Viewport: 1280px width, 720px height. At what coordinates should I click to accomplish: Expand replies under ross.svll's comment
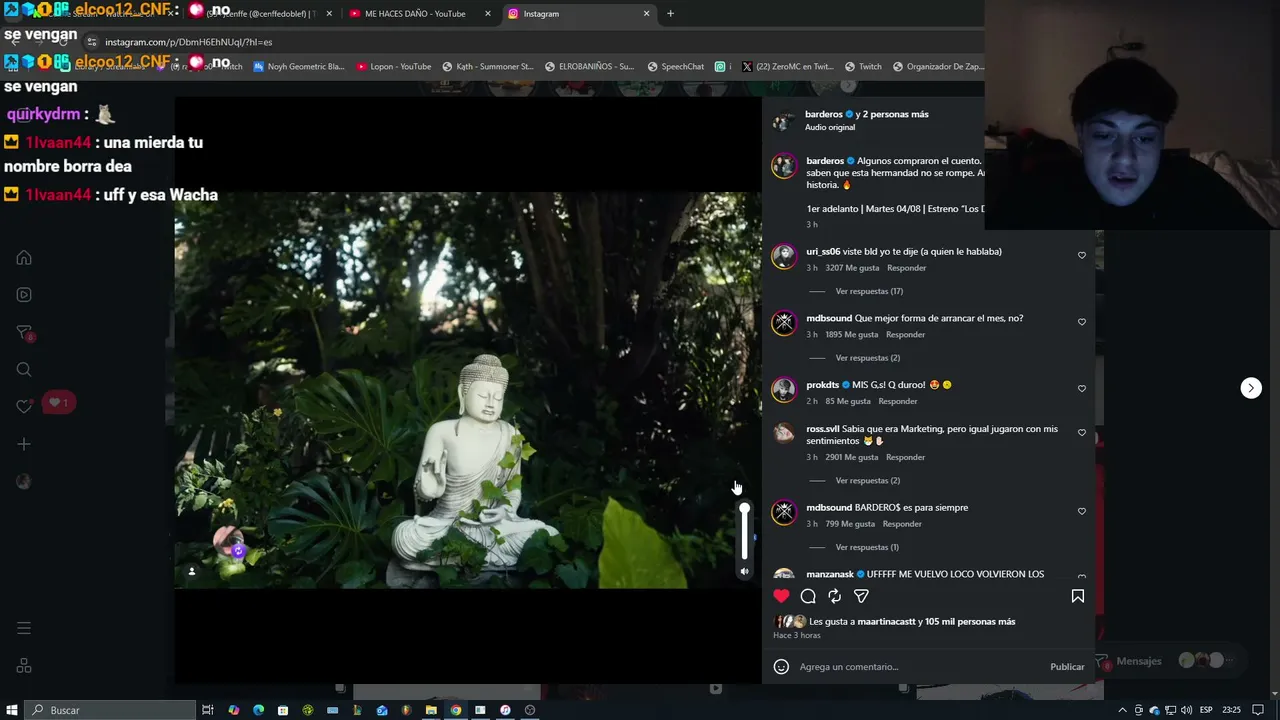[x=867, y=481]
